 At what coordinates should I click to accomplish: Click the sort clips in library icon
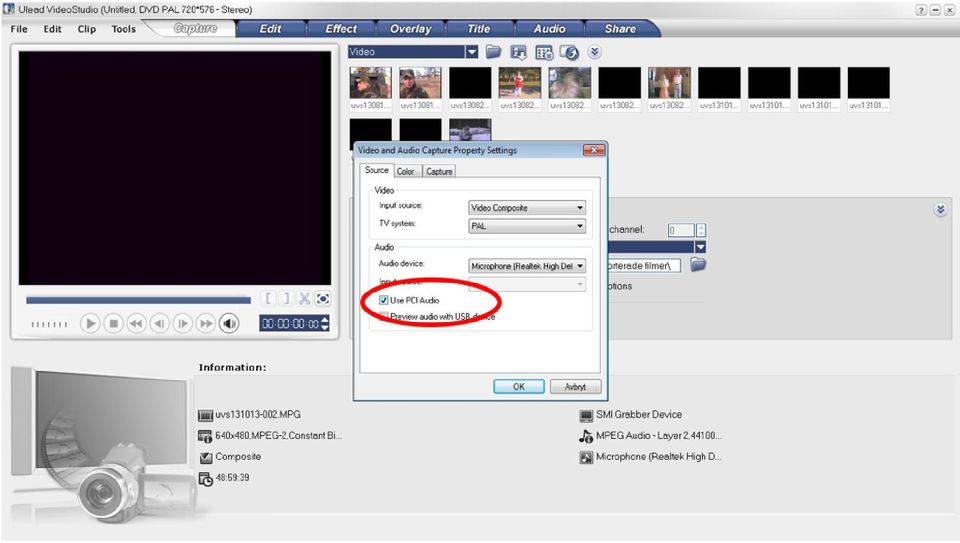pos(519,53)
